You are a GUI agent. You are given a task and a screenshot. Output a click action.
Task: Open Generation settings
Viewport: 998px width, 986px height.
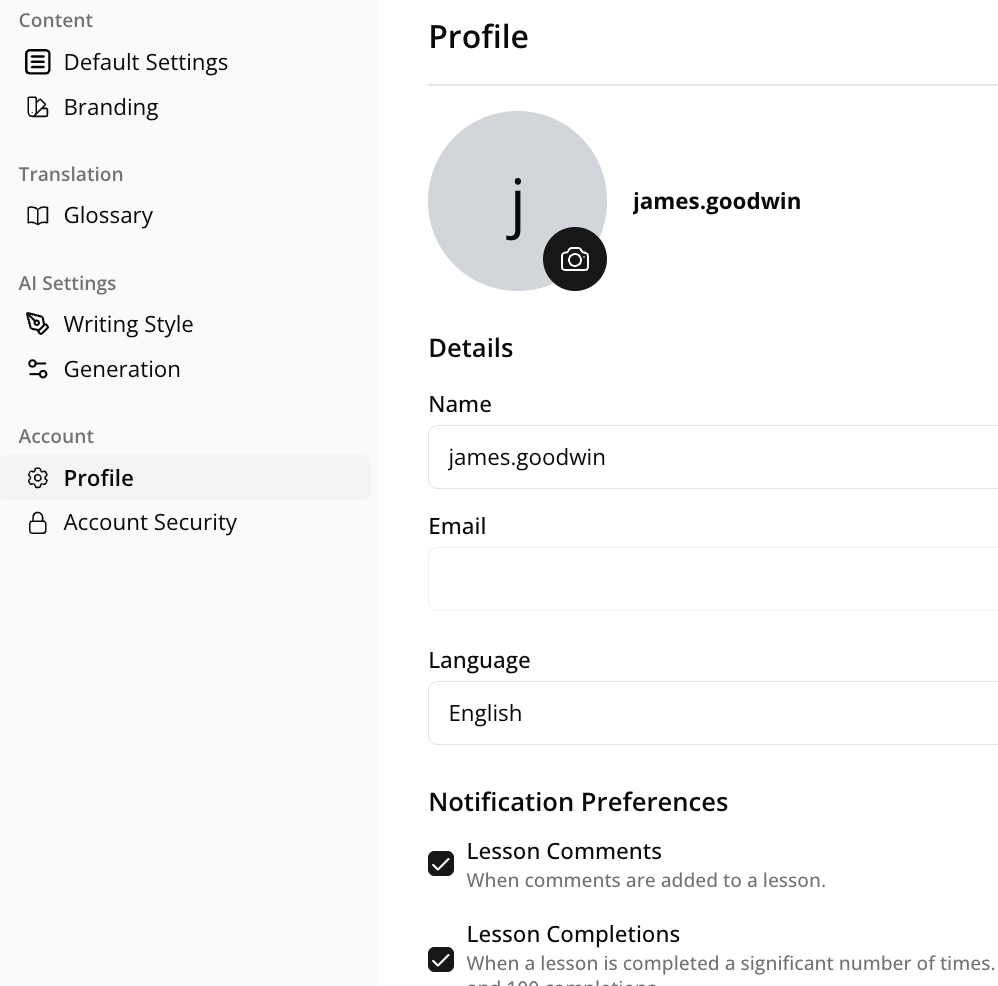pyautogui.click(x=122, y=369)
